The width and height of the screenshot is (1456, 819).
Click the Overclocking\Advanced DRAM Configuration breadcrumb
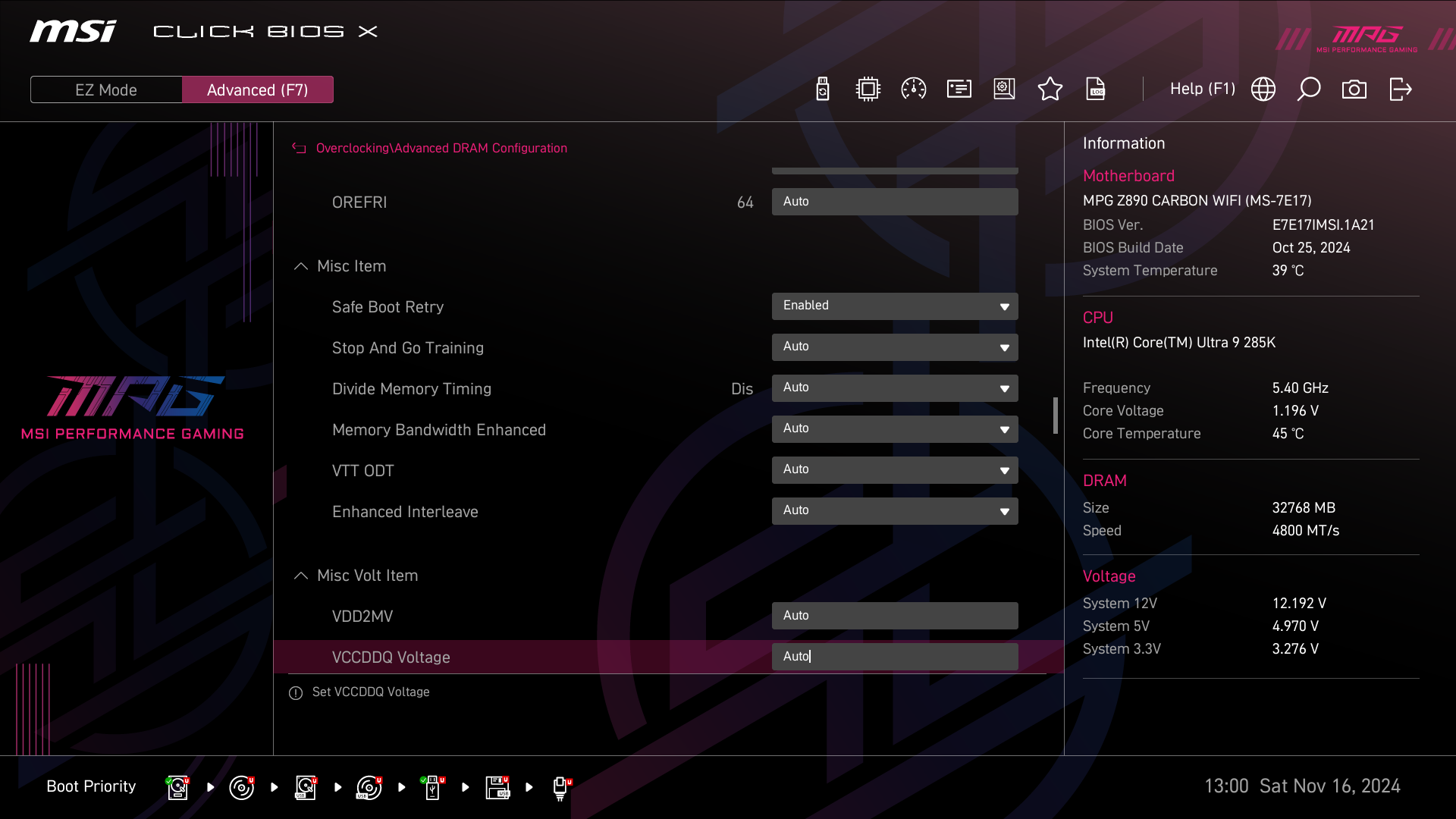441,149
